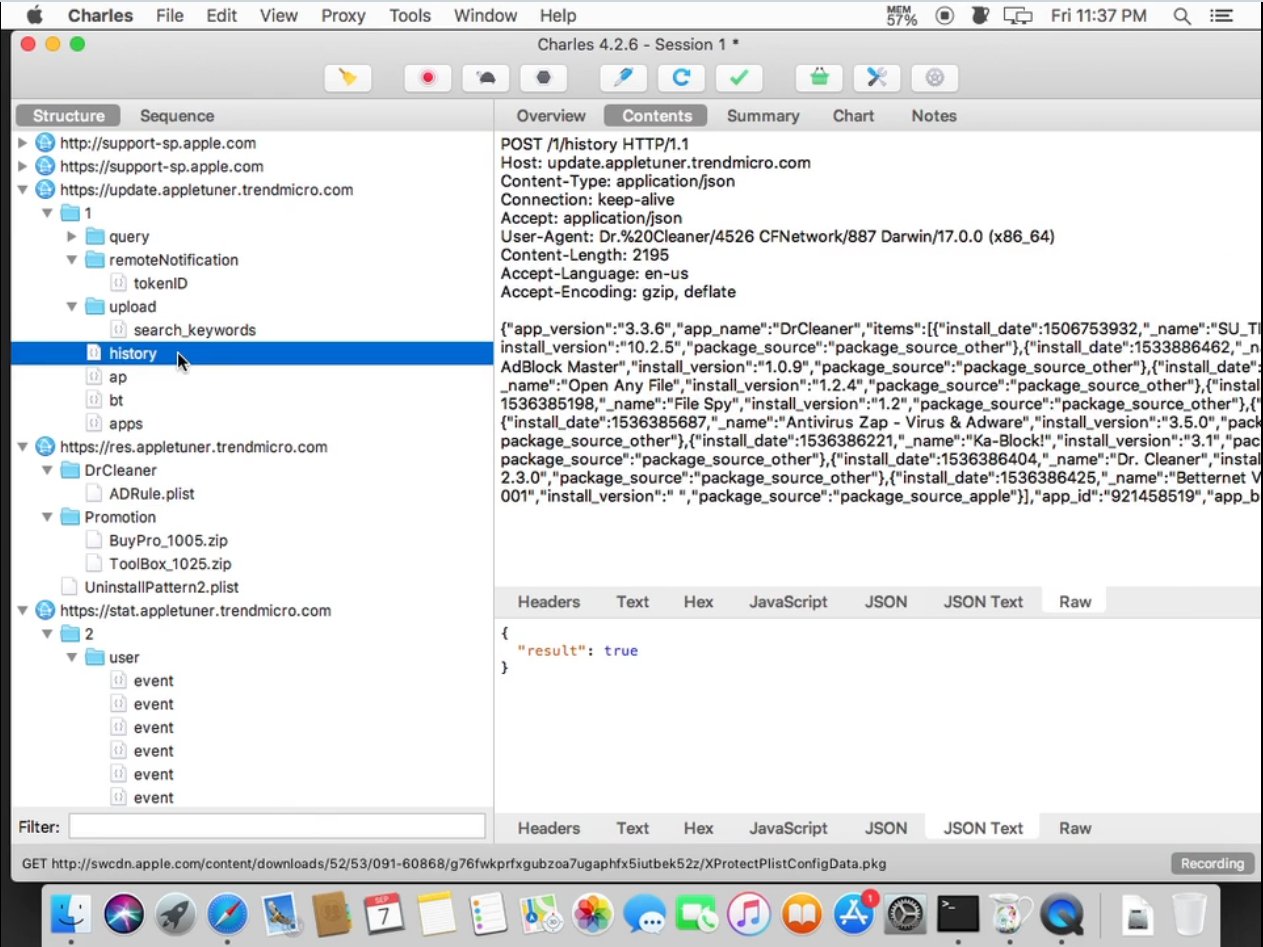Collapse the Promotion folder

point(47,517)
